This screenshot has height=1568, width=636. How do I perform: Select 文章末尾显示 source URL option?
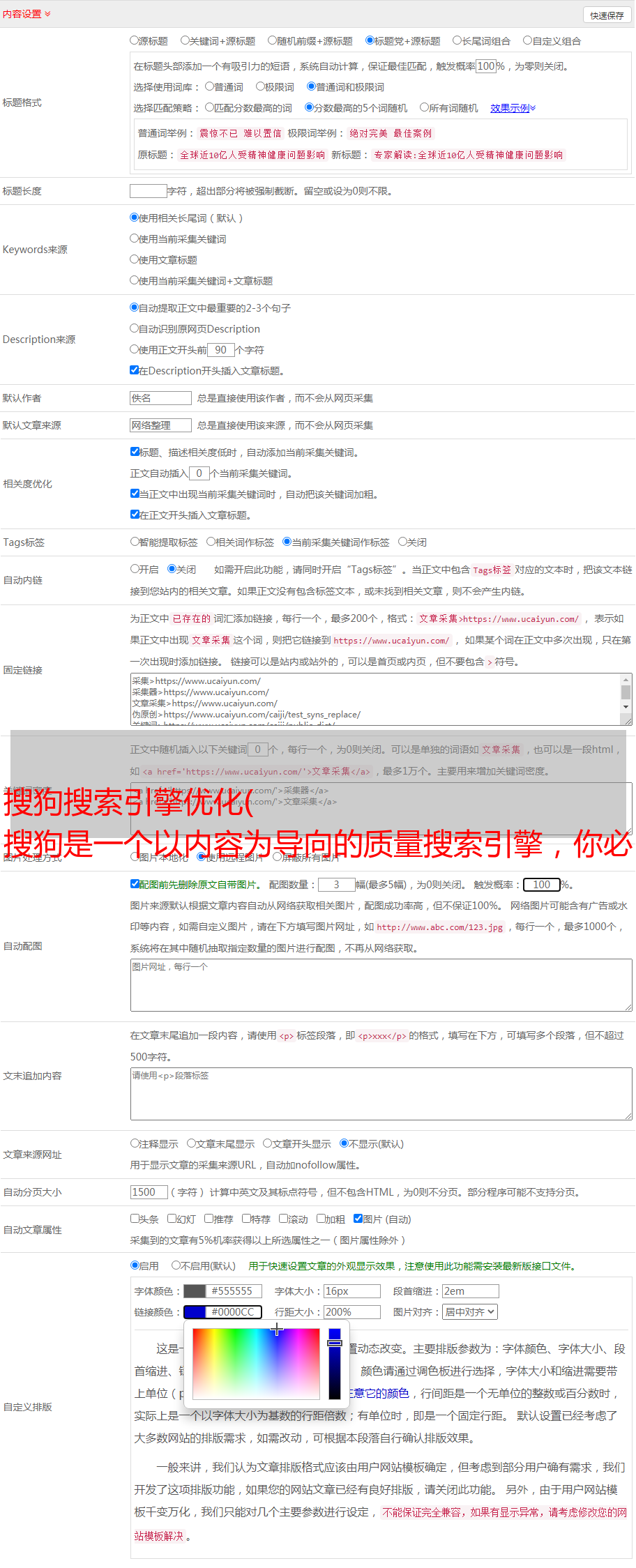point(191,1143)
